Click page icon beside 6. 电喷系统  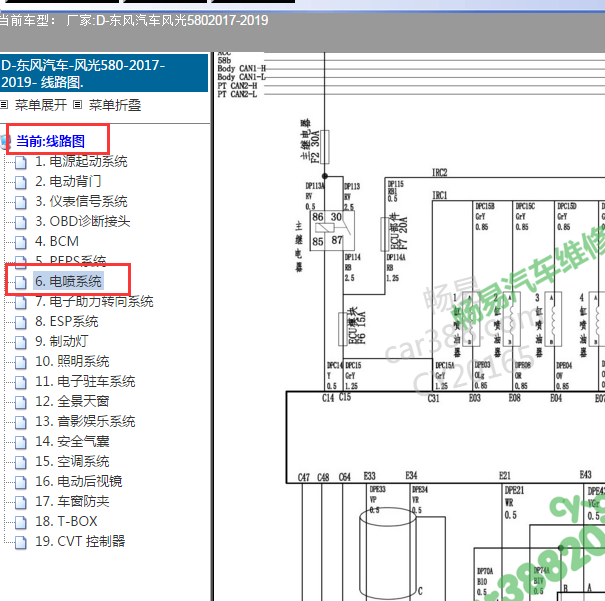tap(21, 282)
